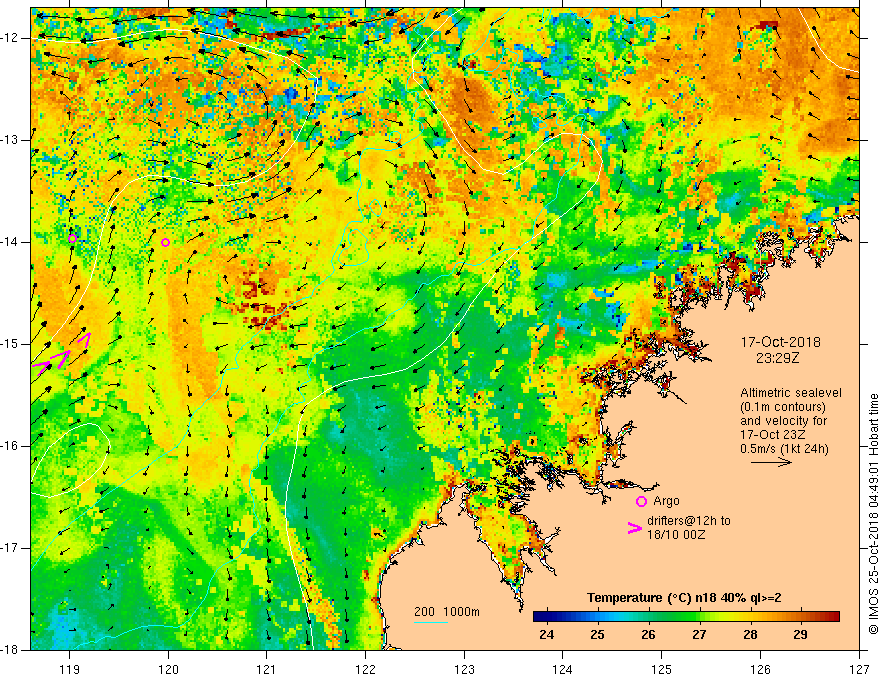Click the cyan bathymetry line legend sample
Viewport: 880px width, 680px height.
[430, 622]
